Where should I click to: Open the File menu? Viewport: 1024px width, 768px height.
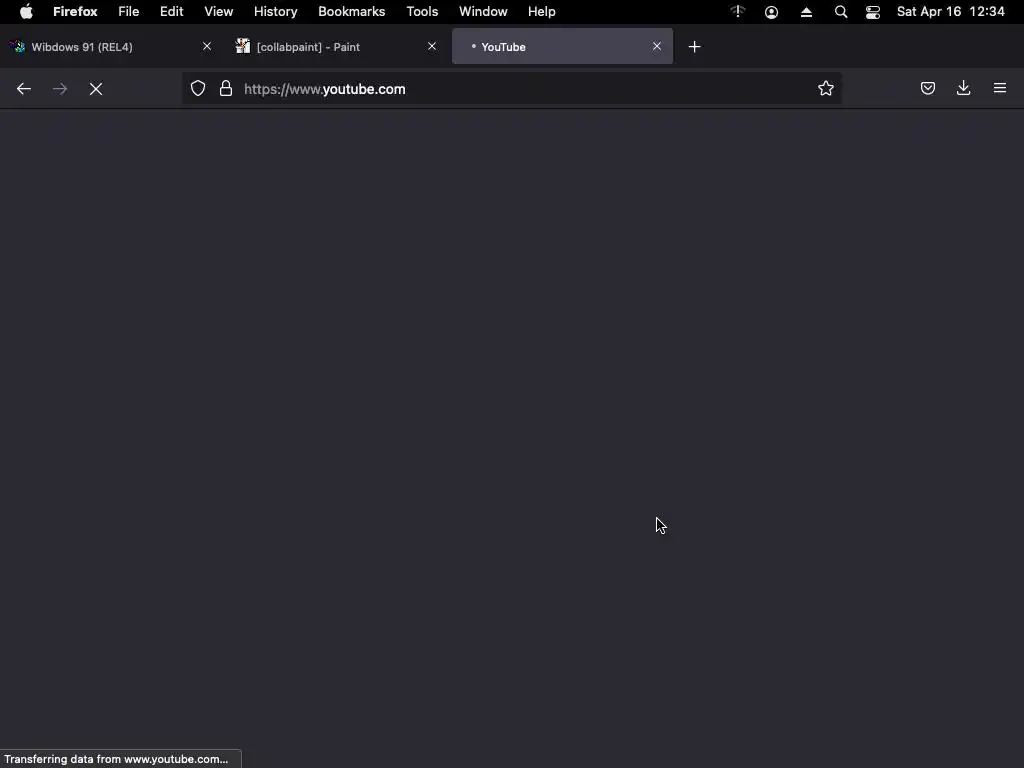[x=129, y=11]
